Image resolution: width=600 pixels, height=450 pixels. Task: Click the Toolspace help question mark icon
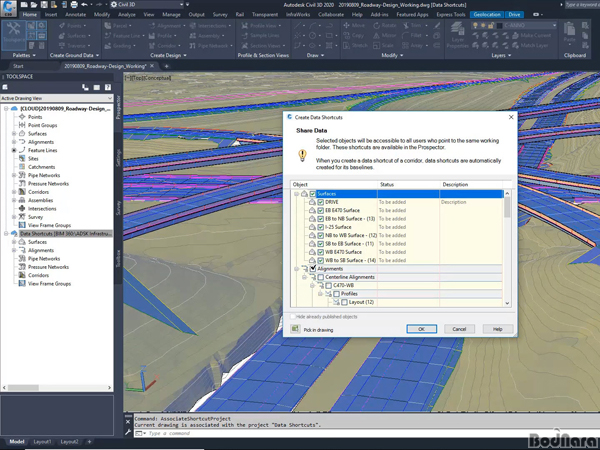point(108,87)
